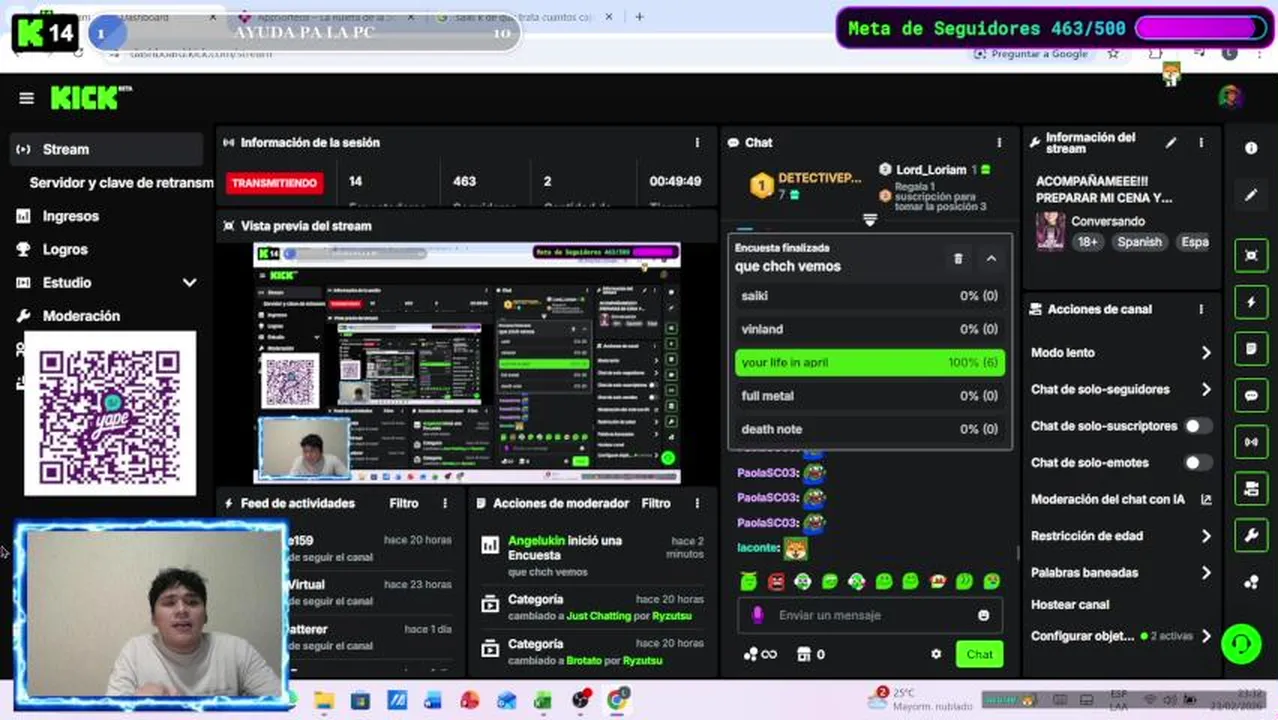
Task: Open Feed de actividades three-dot menu
Action: pyautogui.click(x=445, y=503)
